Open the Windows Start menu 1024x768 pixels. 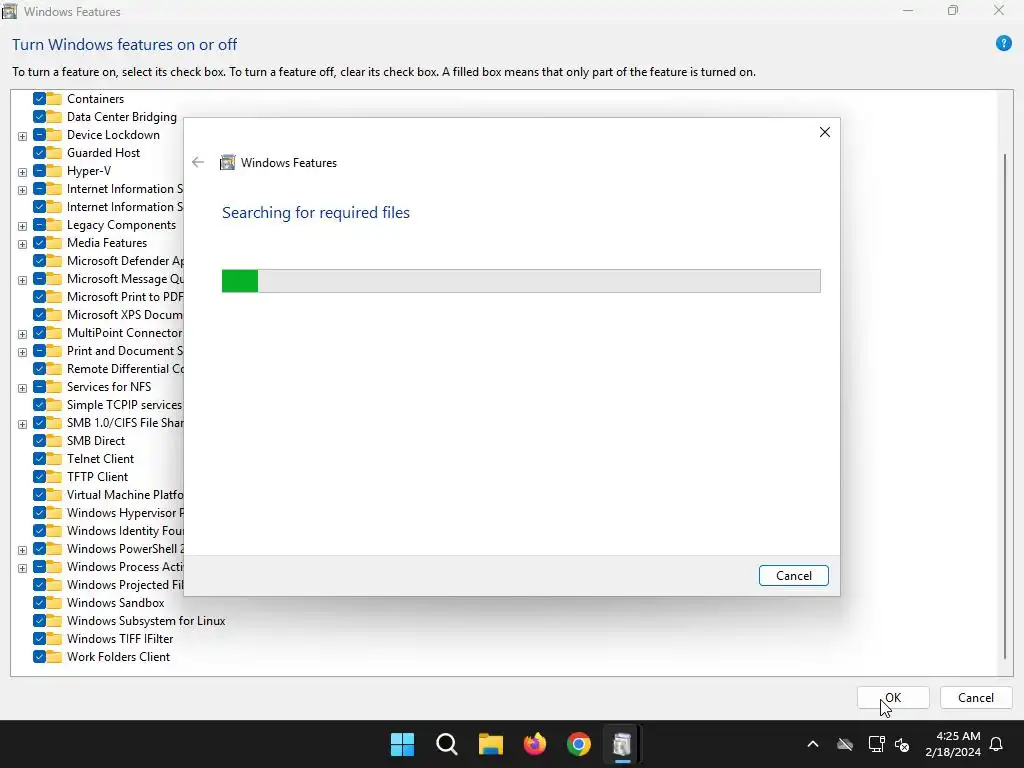click(402, 744)
